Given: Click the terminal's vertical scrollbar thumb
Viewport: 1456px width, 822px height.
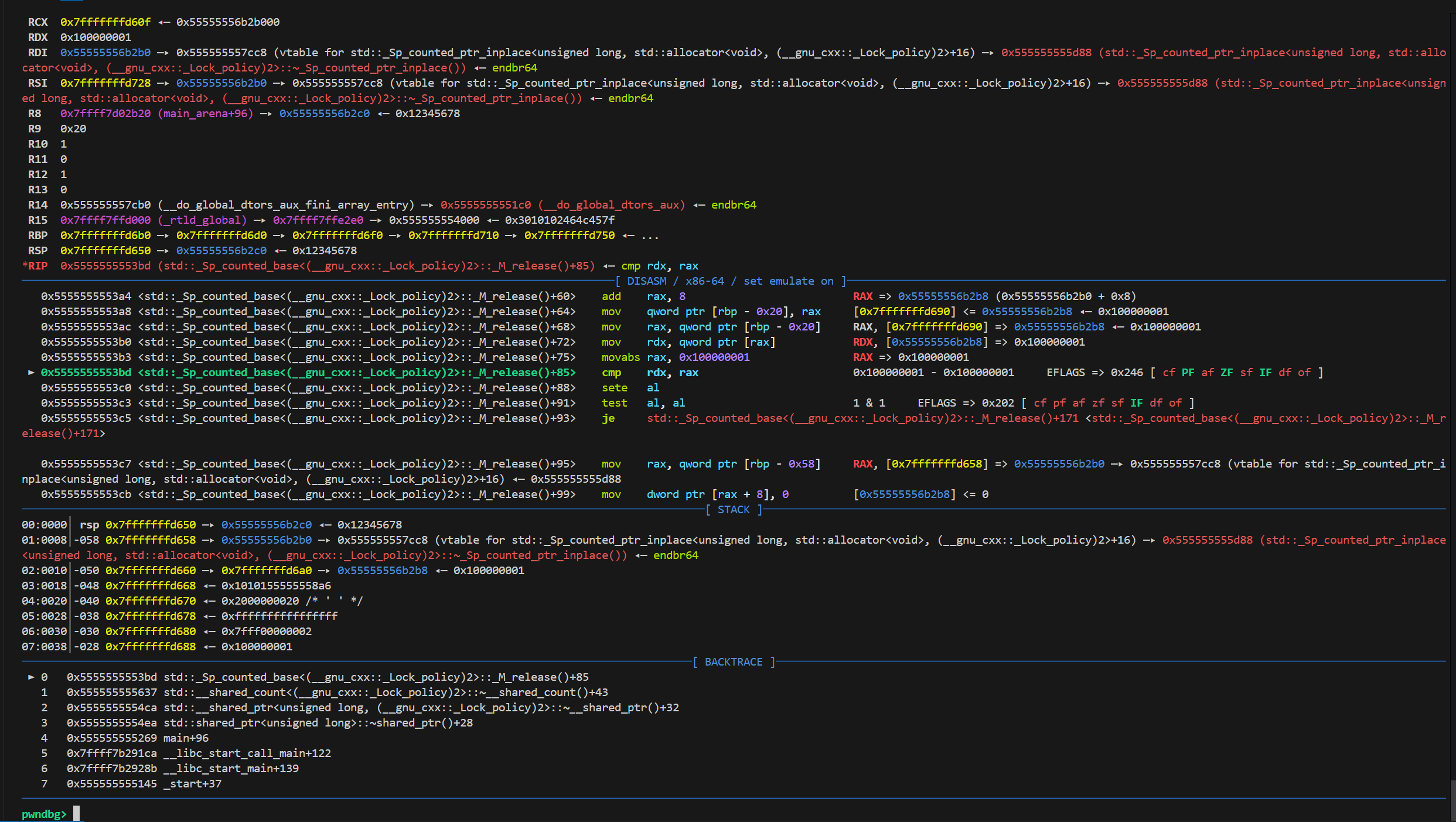Looking at the screenshot, I should click(x=1452, y=800).
